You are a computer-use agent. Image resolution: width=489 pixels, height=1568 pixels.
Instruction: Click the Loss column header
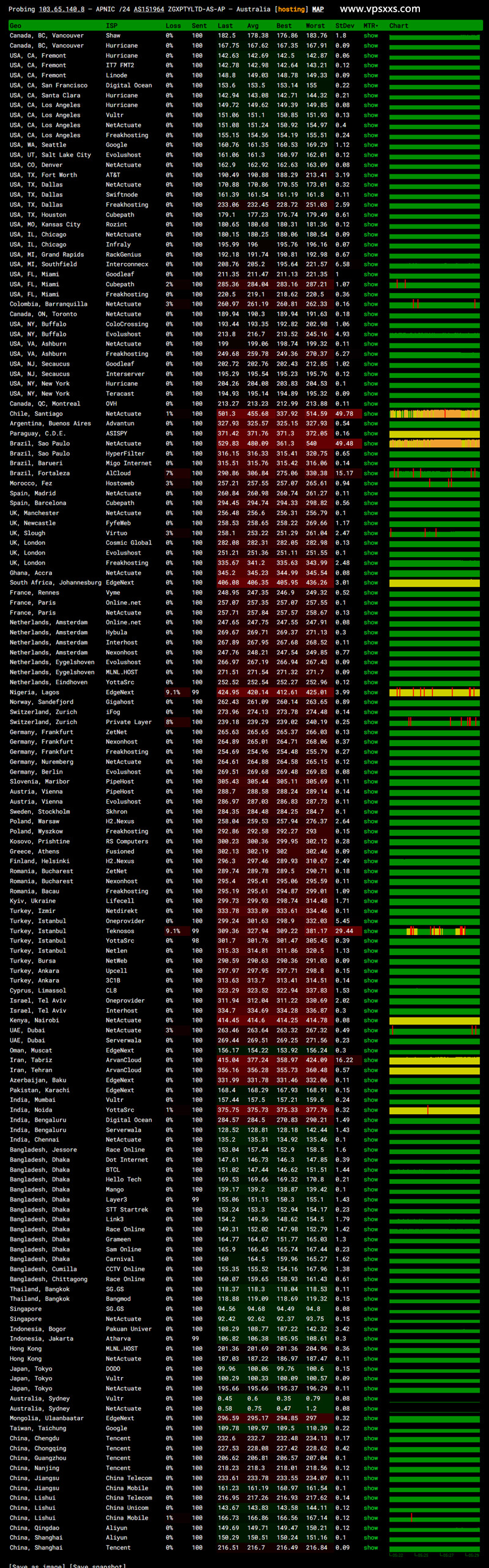coord(173,26)
